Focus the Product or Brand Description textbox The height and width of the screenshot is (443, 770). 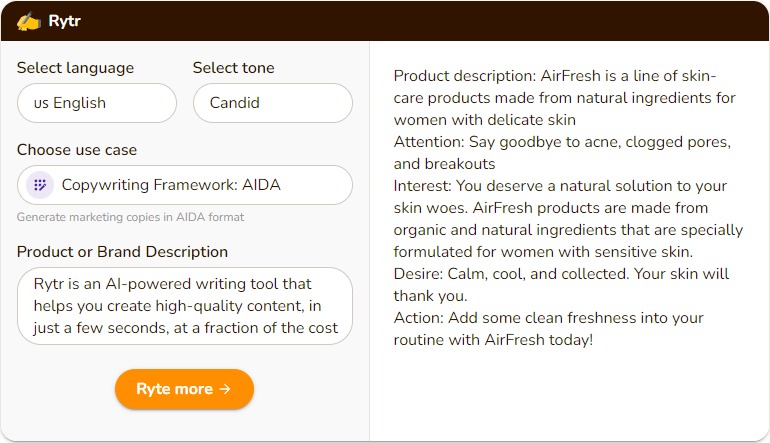185,306
